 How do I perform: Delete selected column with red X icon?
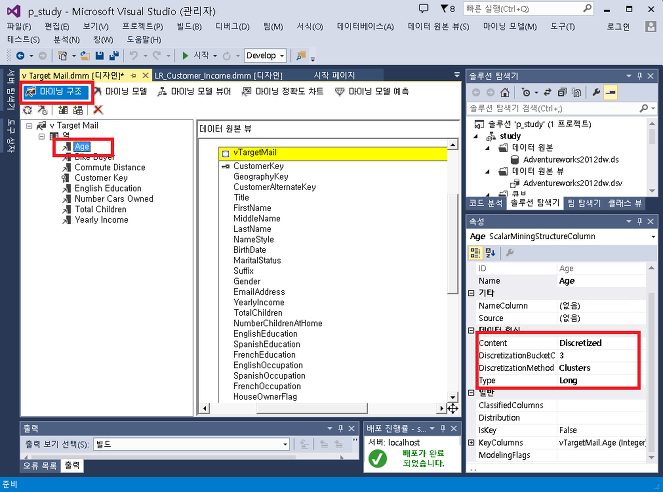pyautogui.click(x=98, y=110)
